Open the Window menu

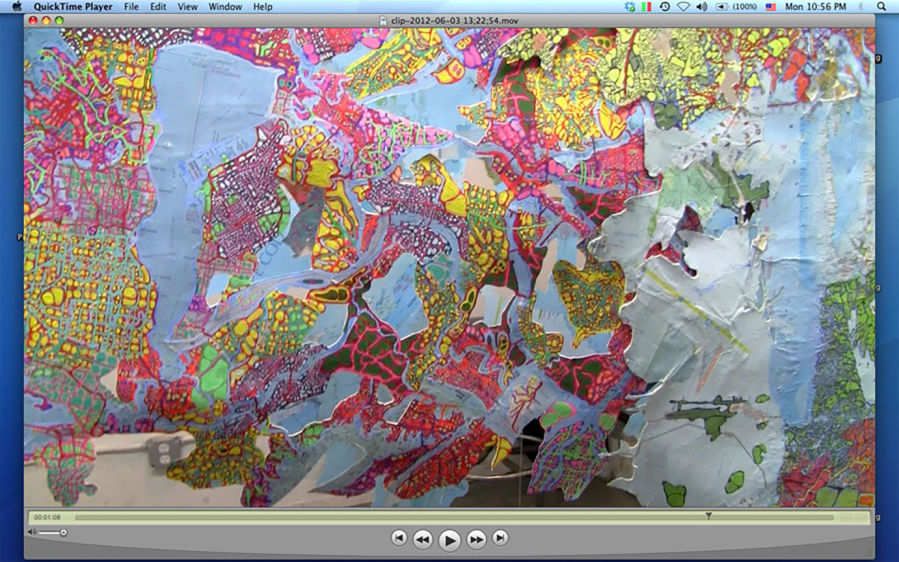[224, 7]
